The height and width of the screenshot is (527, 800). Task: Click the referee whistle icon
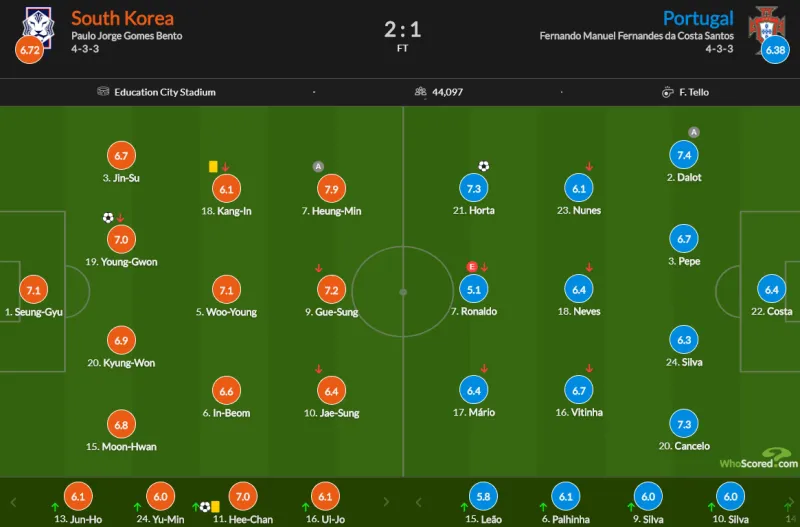667,92
